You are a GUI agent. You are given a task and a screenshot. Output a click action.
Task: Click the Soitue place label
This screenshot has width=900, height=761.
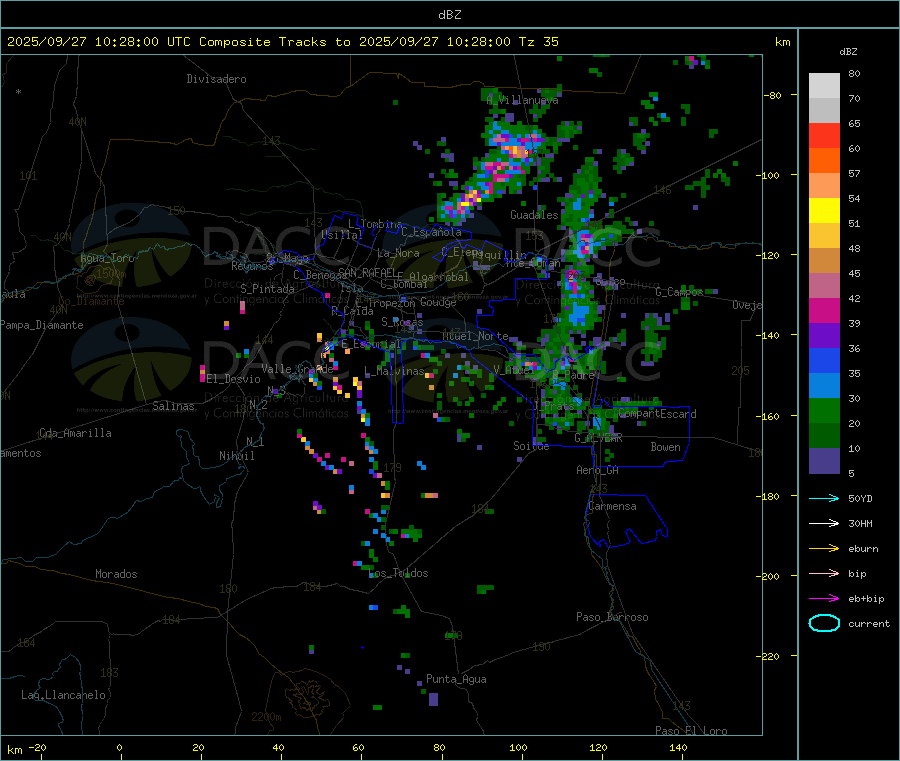tap(531, 446)
